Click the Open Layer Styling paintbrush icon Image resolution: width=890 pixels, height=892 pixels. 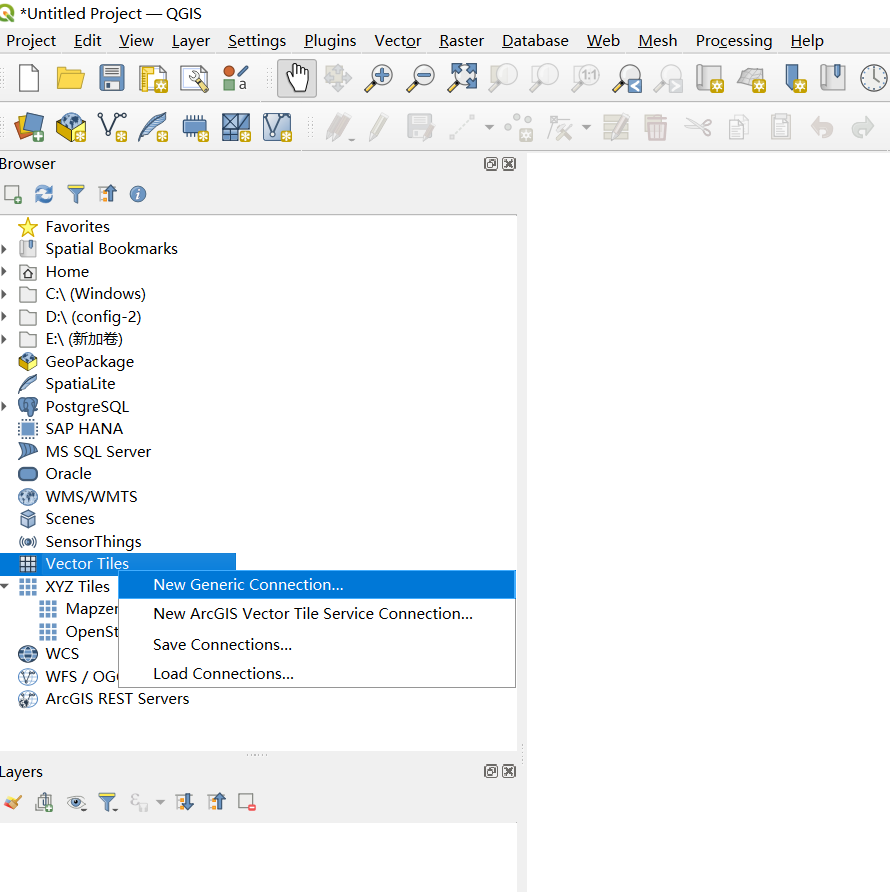click(x=13, y=802)
